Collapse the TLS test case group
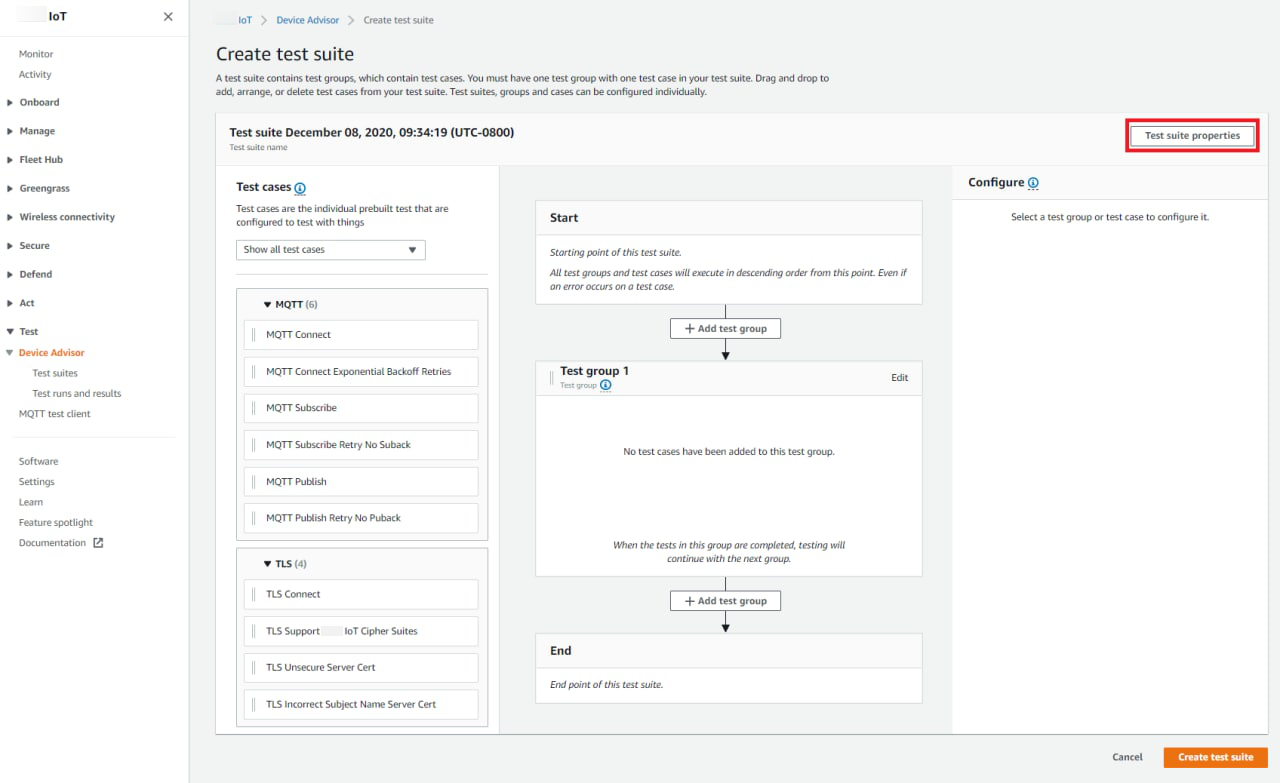The height and width of the screenshot is (783, 1280). [268, 564]
